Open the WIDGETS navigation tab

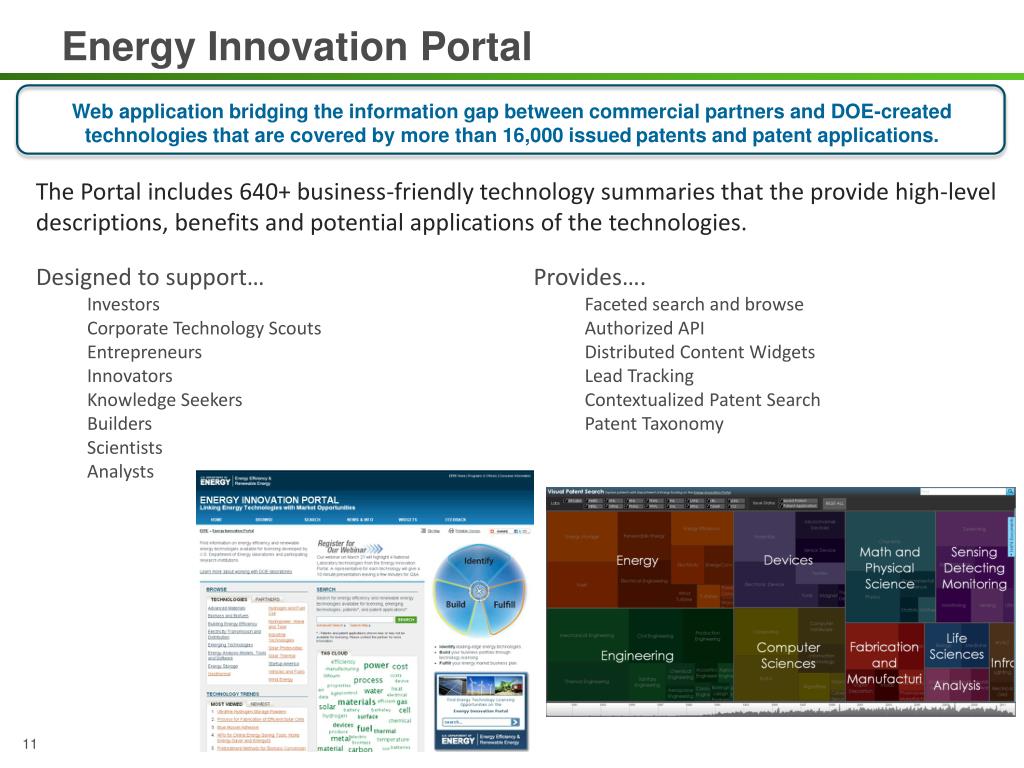click(x=408, y=520)
